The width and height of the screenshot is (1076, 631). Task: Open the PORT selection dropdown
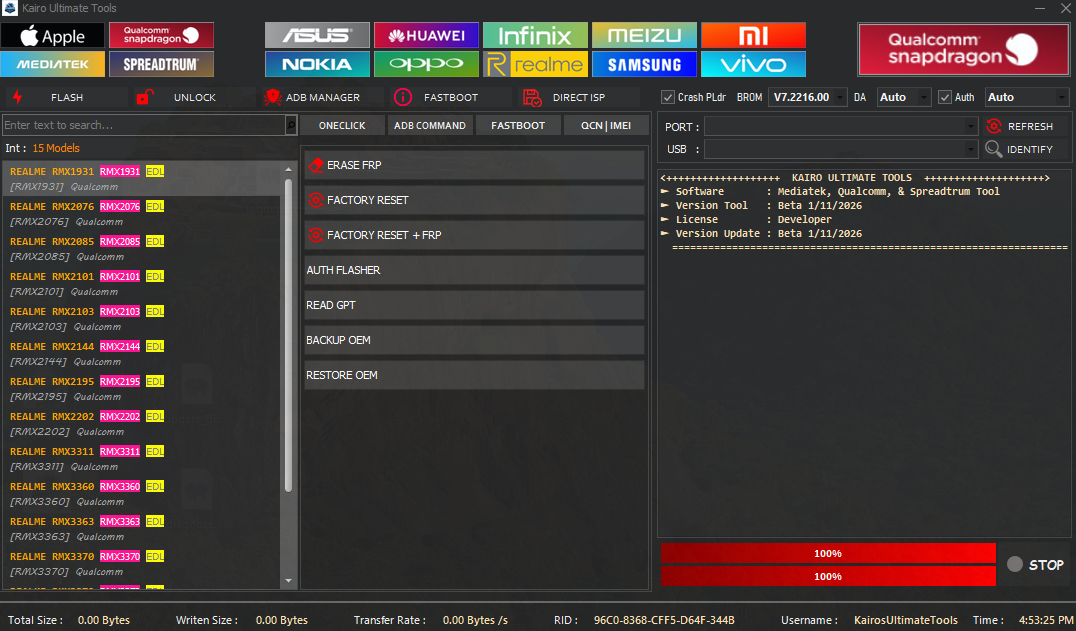point(970,127)
